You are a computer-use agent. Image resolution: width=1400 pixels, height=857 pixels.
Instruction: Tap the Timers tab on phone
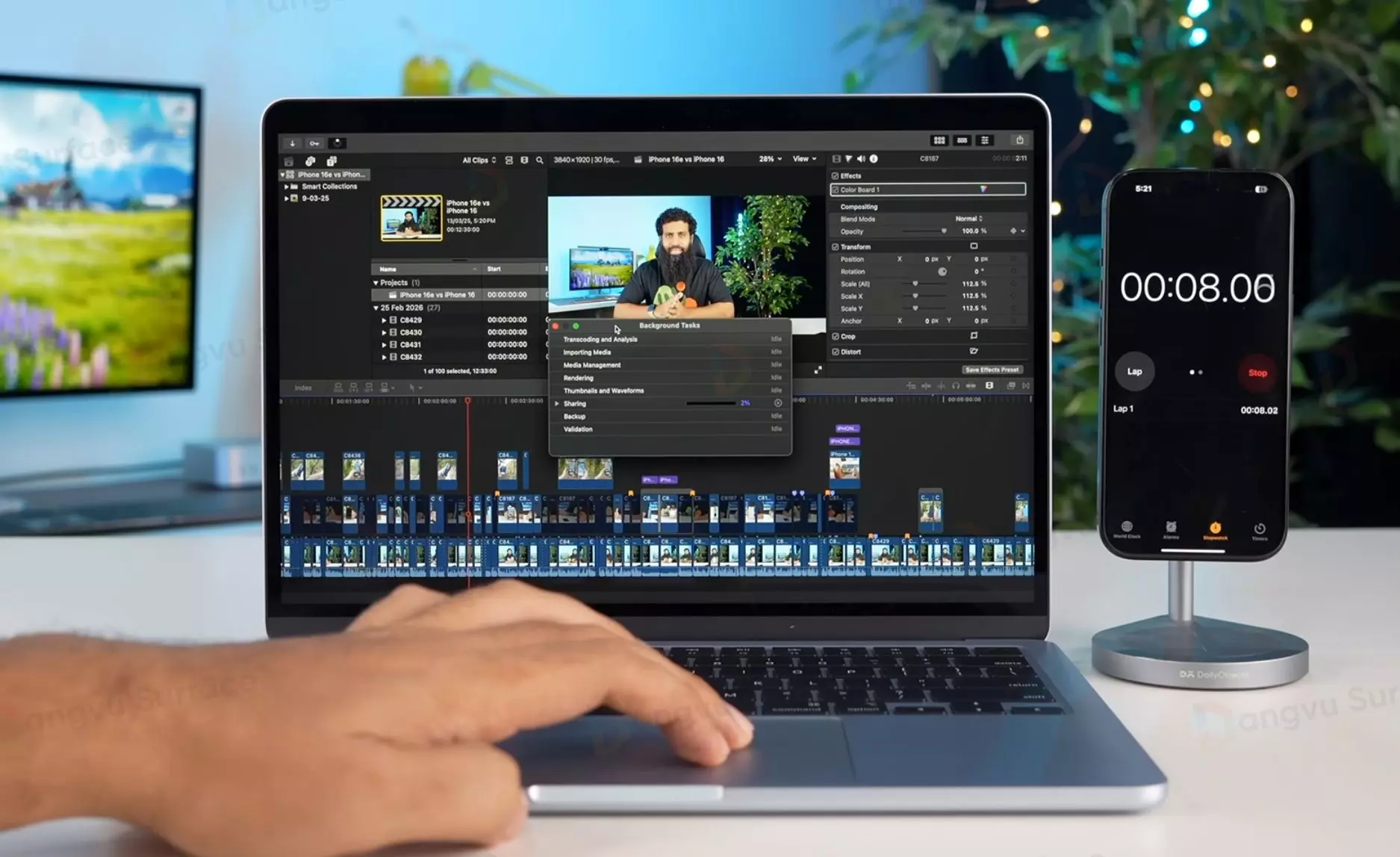click(x=1260, y=531)
